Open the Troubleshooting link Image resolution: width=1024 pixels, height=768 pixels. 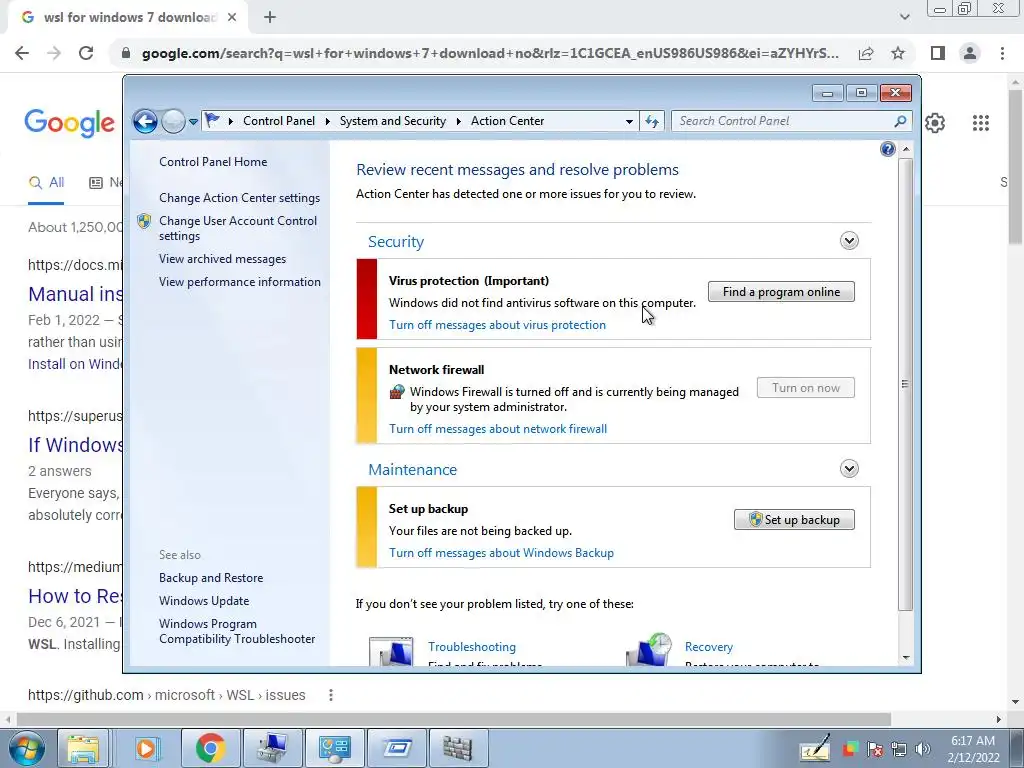coord(472,647)
